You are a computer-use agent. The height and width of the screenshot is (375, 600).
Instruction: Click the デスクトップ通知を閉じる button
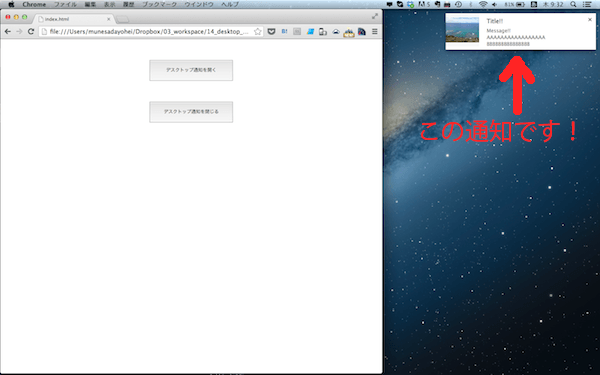(x=191, y=112)
